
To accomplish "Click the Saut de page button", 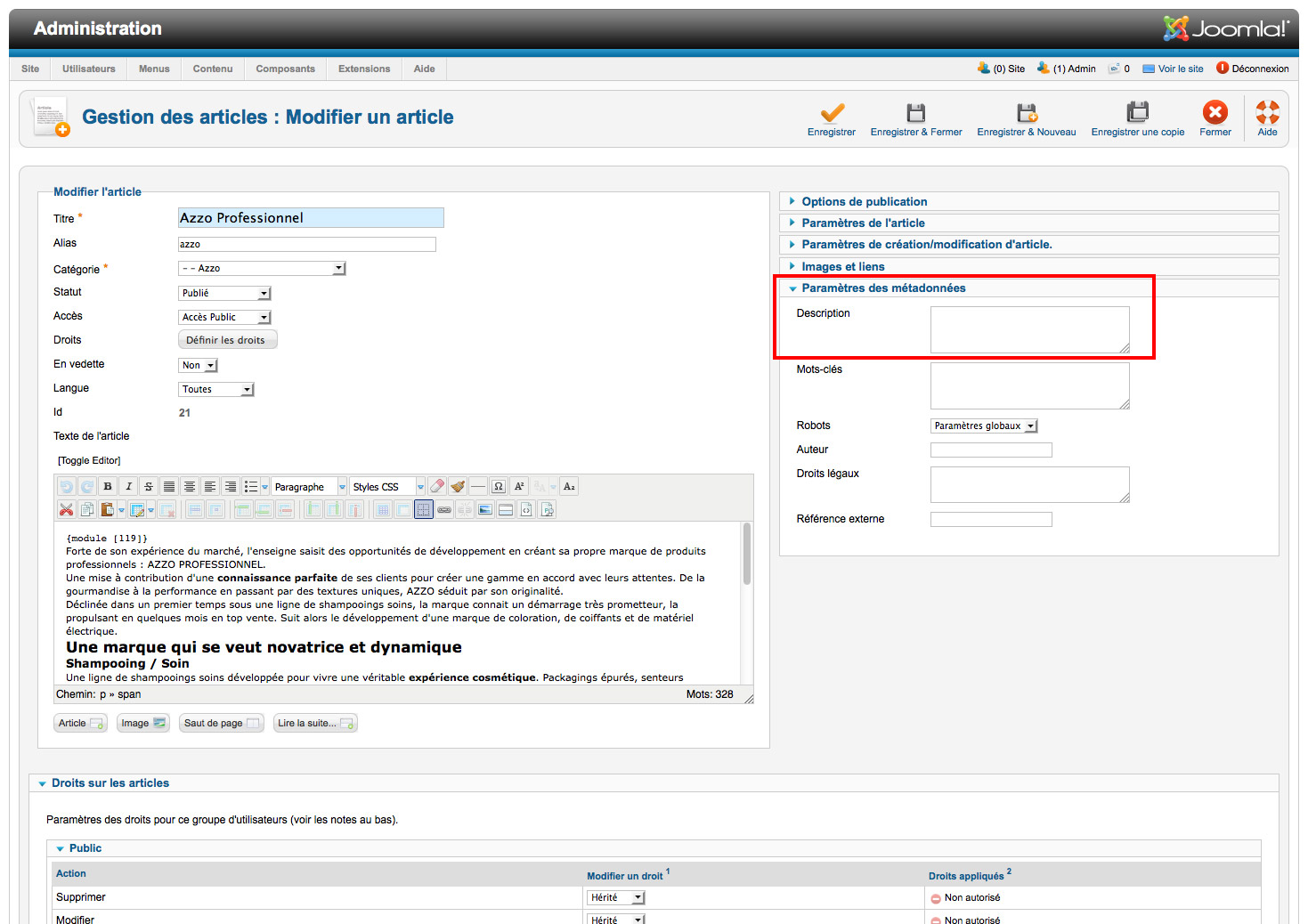I will tap(221, 723).
